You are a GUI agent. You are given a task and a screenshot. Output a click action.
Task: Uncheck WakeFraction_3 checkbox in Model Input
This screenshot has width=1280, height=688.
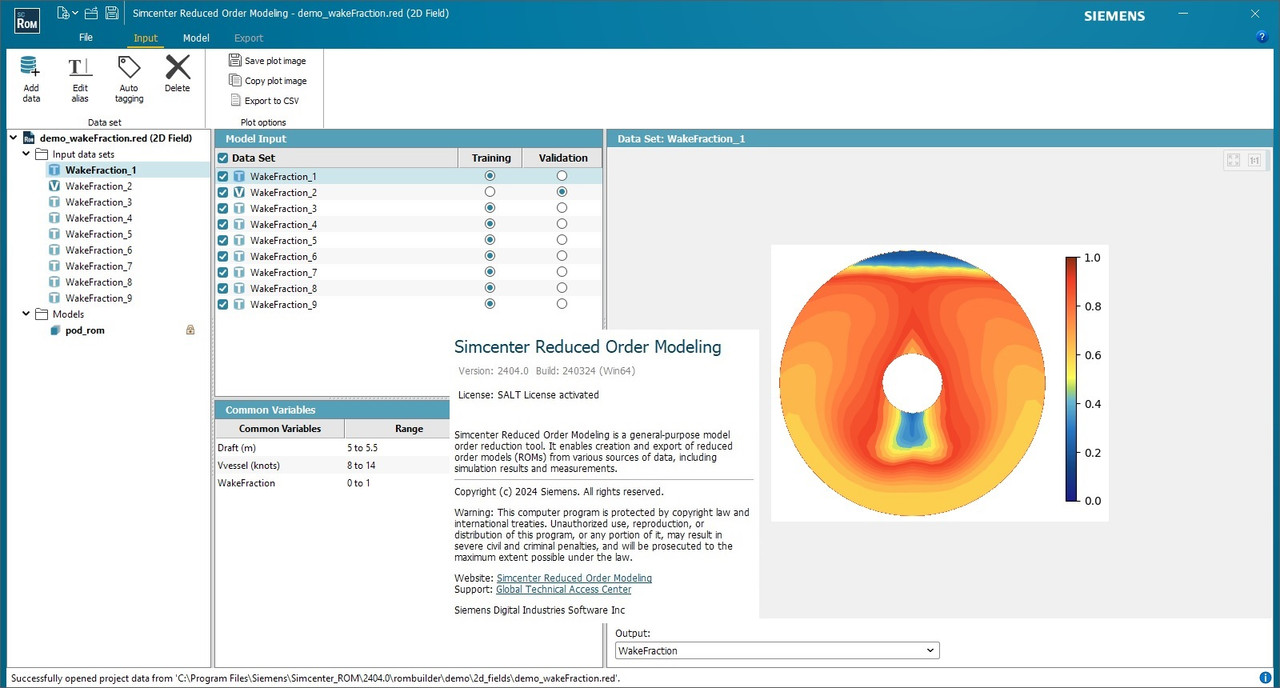pyautogui.click(x=223, y=208)
